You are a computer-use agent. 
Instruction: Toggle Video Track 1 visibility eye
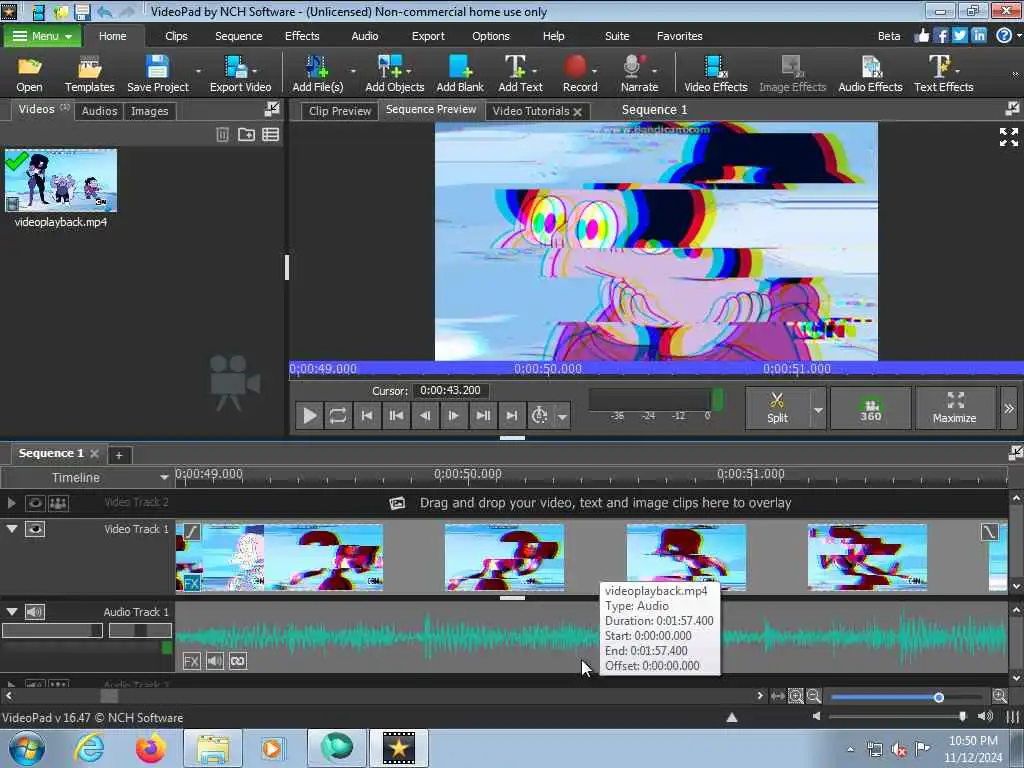pos(35,529)
